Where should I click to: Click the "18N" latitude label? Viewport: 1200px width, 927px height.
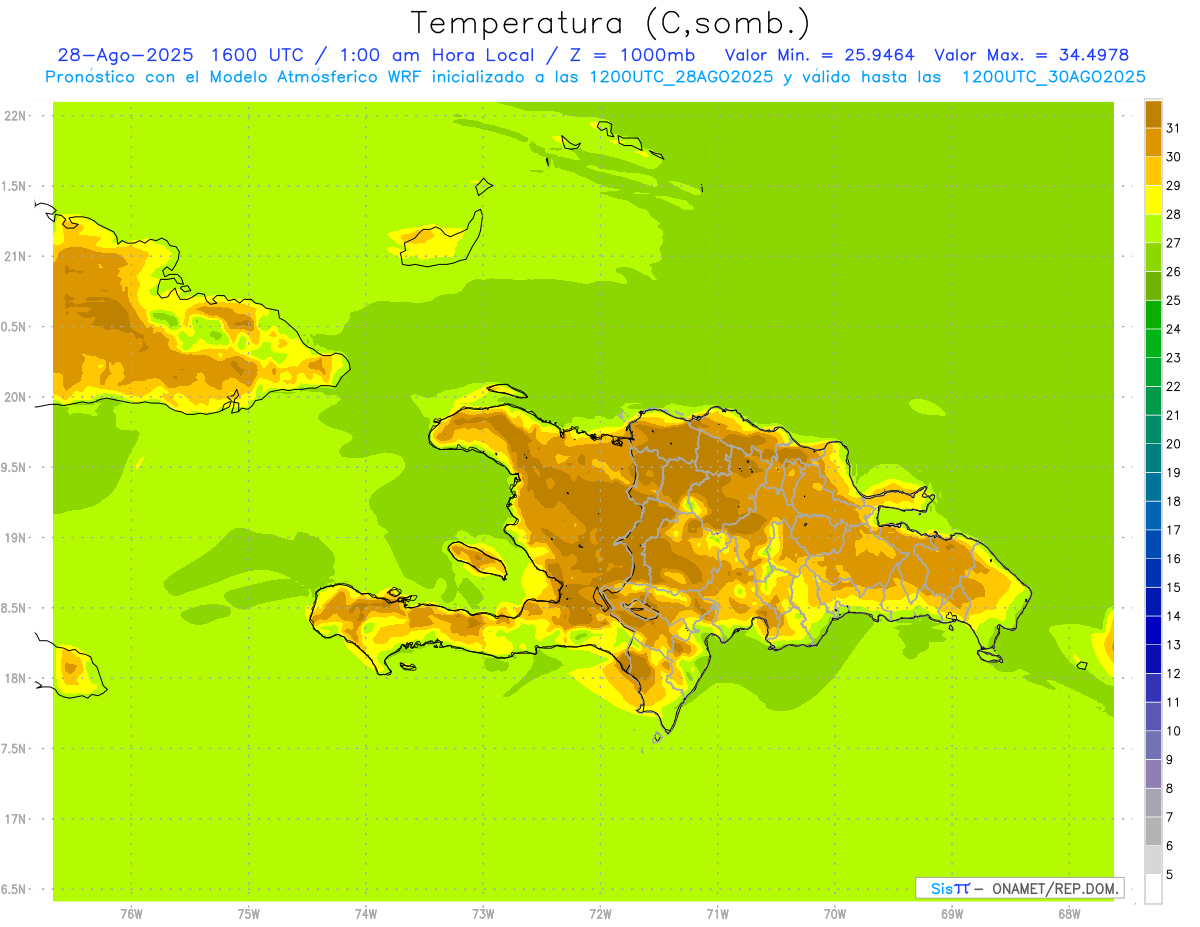[15, 678]
